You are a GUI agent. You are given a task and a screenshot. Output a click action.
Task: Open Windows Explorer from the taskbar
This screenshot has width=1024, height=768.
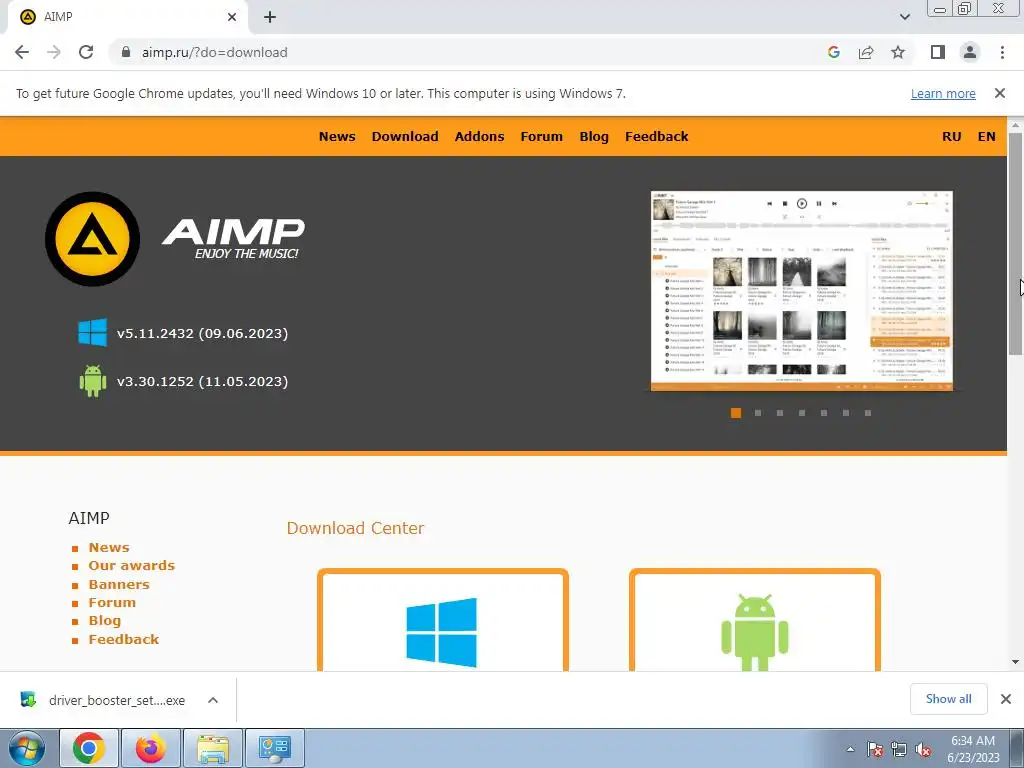click(x=213, y=748)
